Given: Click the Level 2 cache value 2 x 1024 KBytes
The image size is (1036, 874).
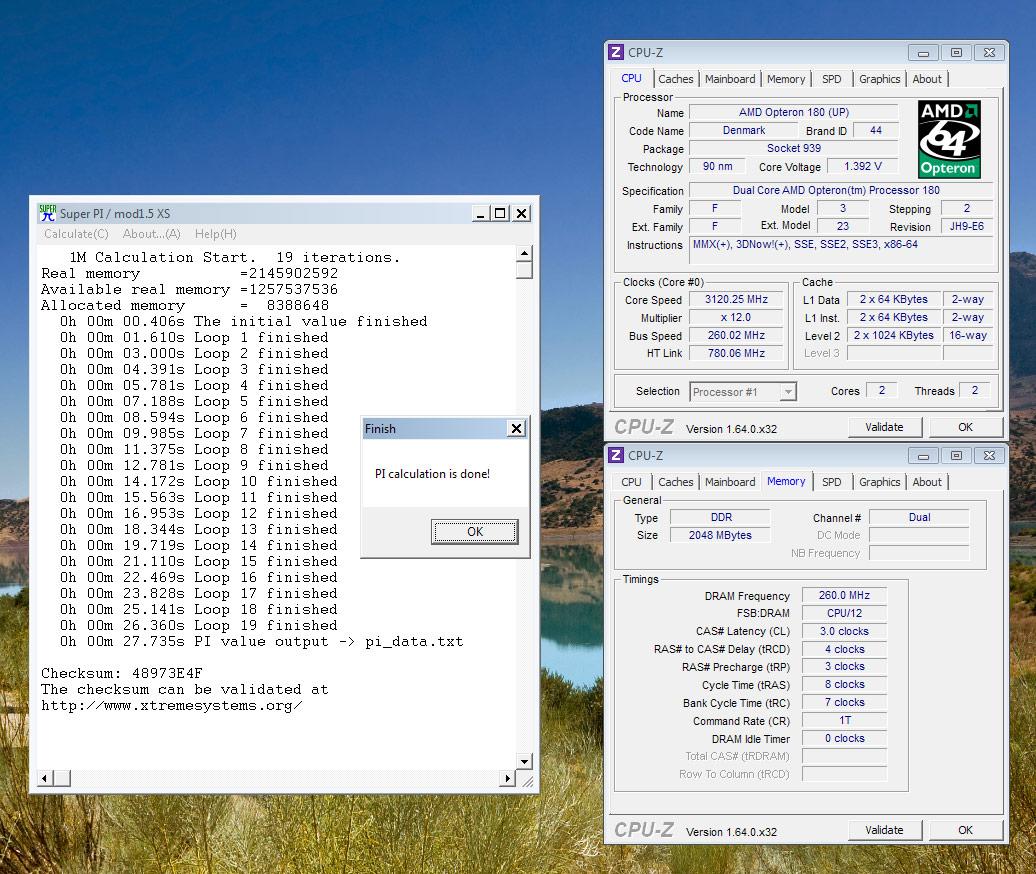Looking at the screenshot, I should pyautogui.click(x=893, y=335).
